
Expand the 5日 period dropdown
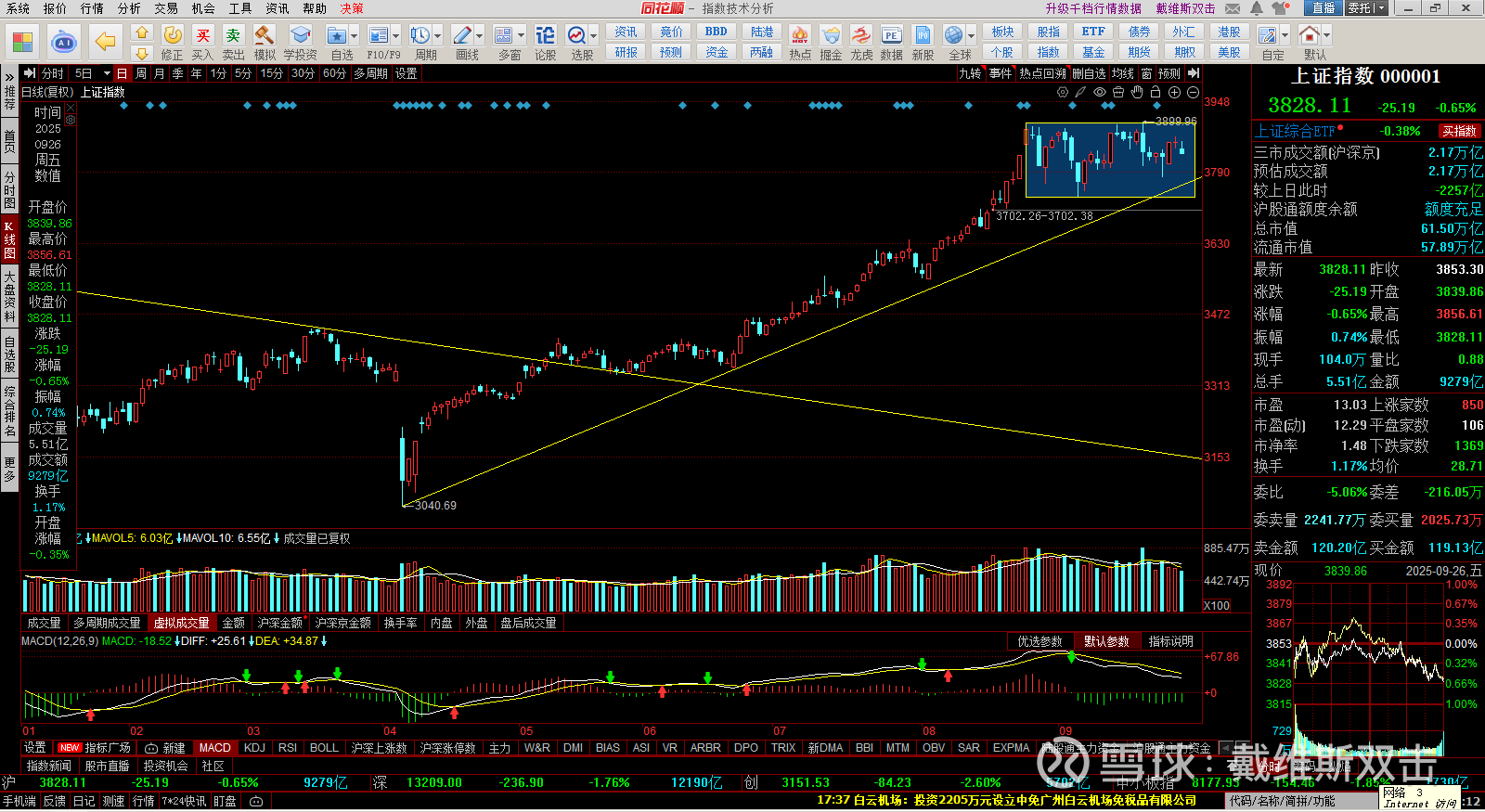(107, 73)
